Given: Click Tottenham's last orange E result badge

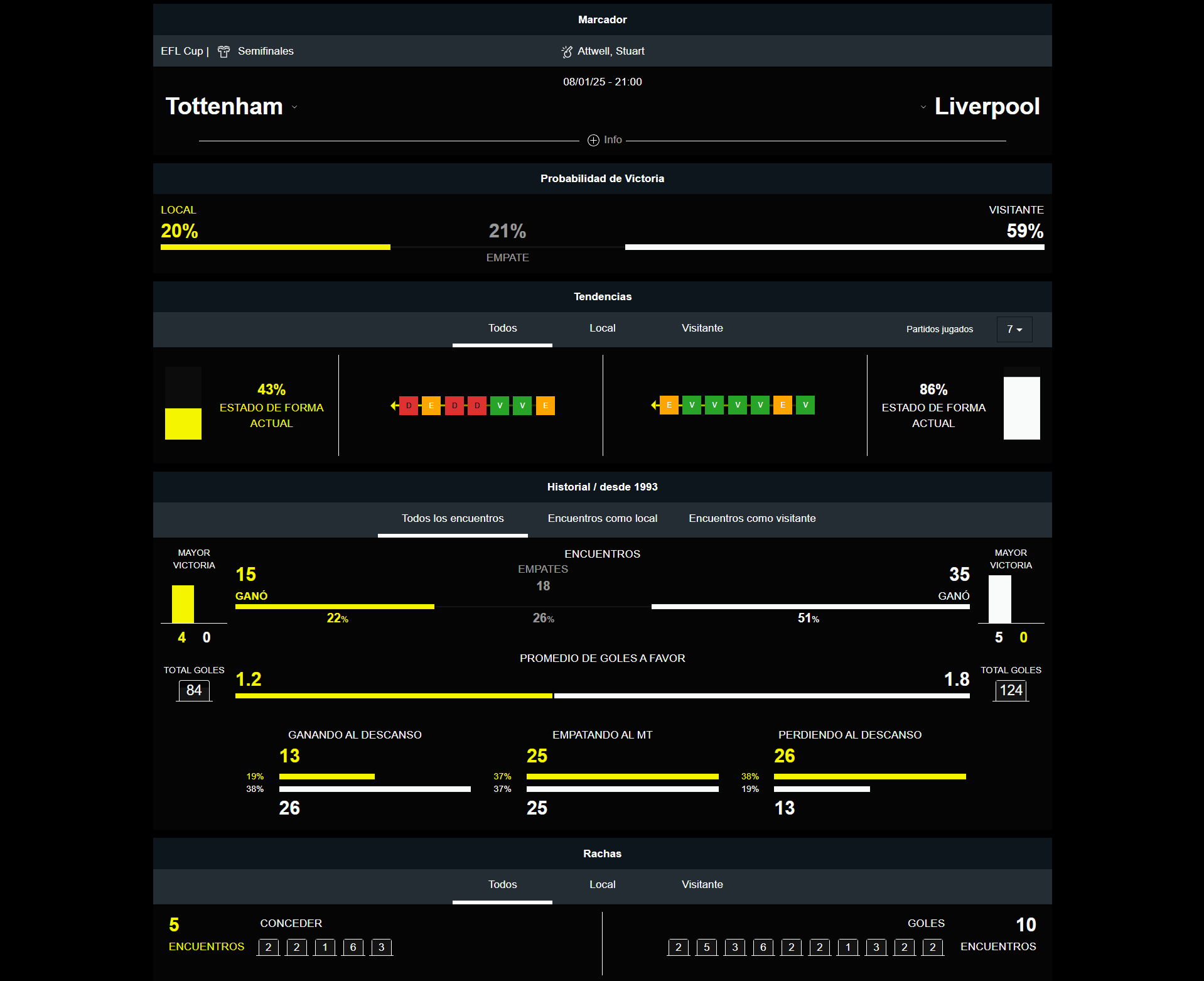Looking at the screenshot, I should [x=546, y=406].
